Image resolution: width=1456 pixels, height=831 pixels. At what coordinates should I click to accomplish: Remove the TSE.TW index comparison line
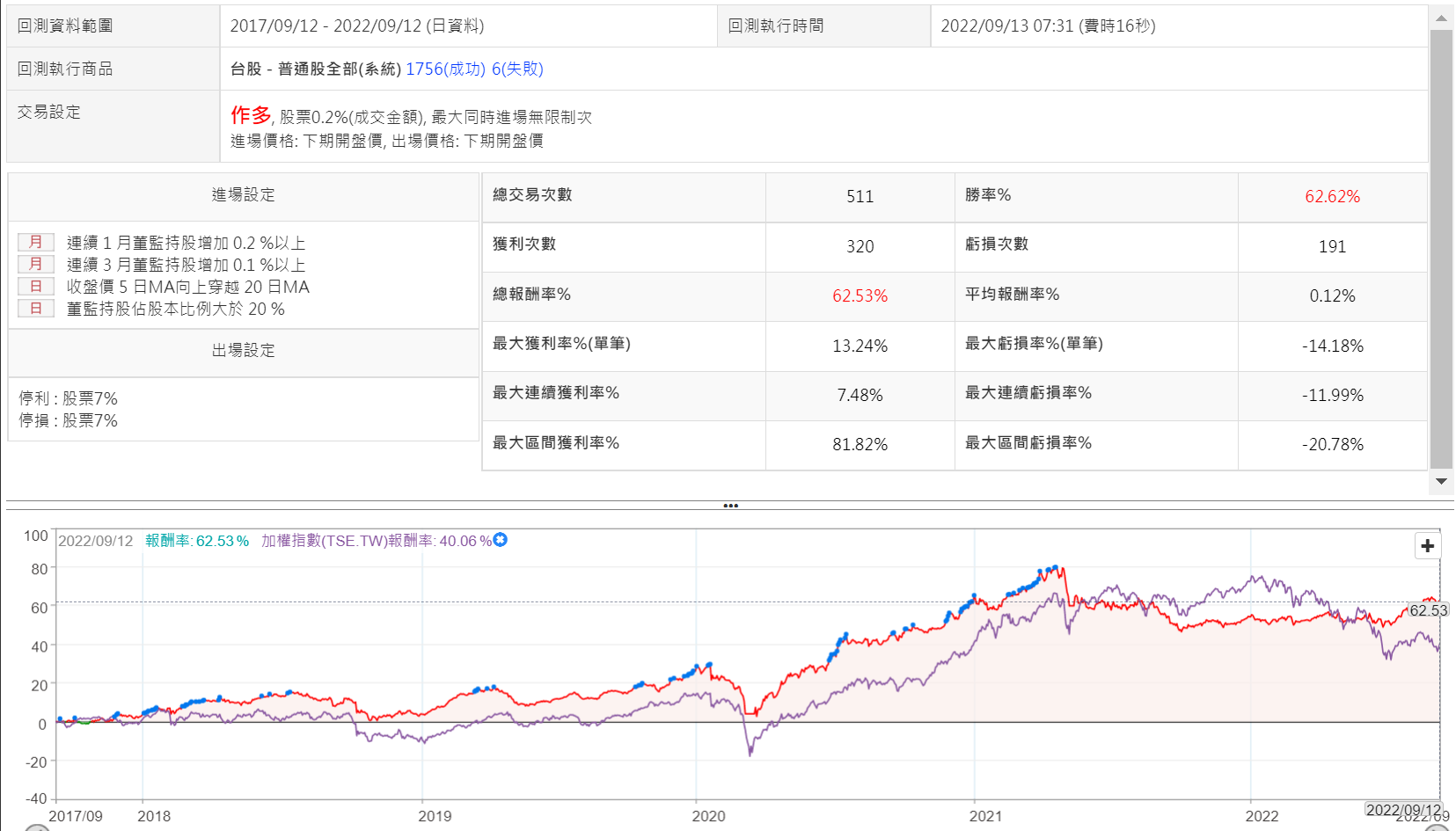501,540
